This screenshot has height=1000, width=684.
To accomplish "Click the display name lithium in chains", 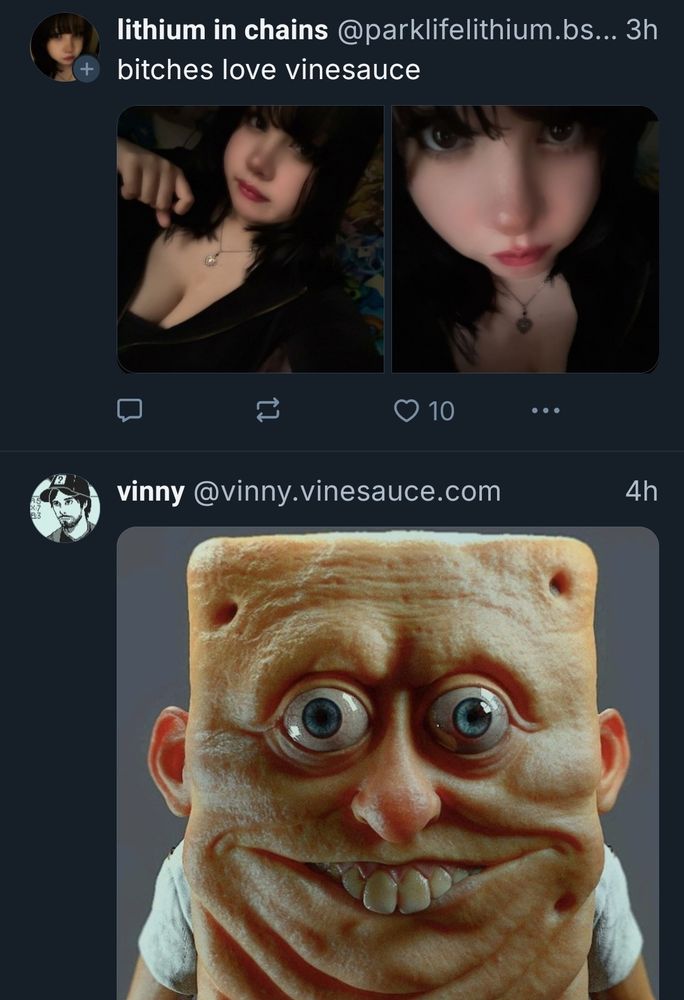I will pyautogui.click(x=222, y=30).
